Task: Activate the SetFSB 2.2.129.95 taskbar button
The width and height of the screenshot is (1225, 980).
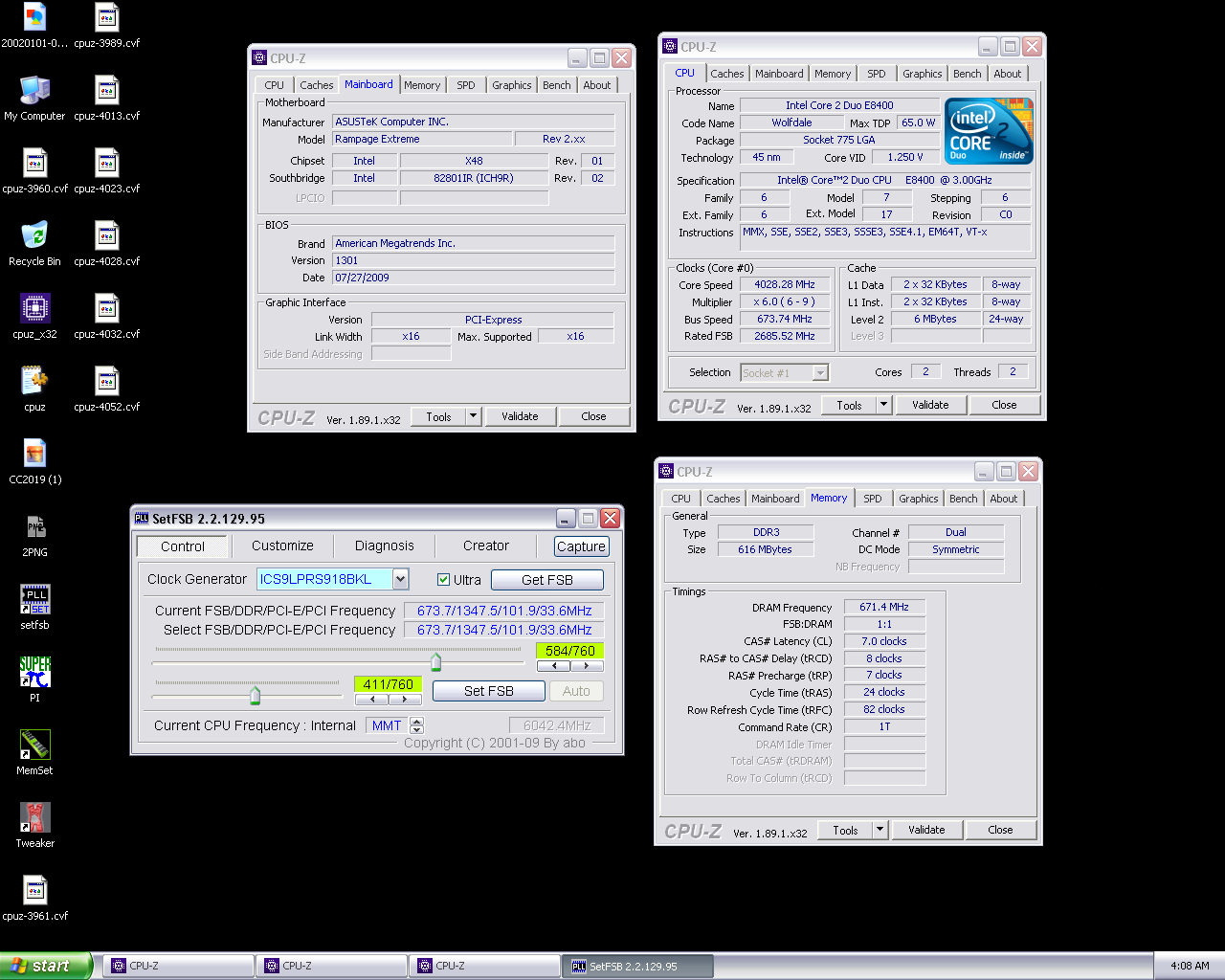Action: 638,966
